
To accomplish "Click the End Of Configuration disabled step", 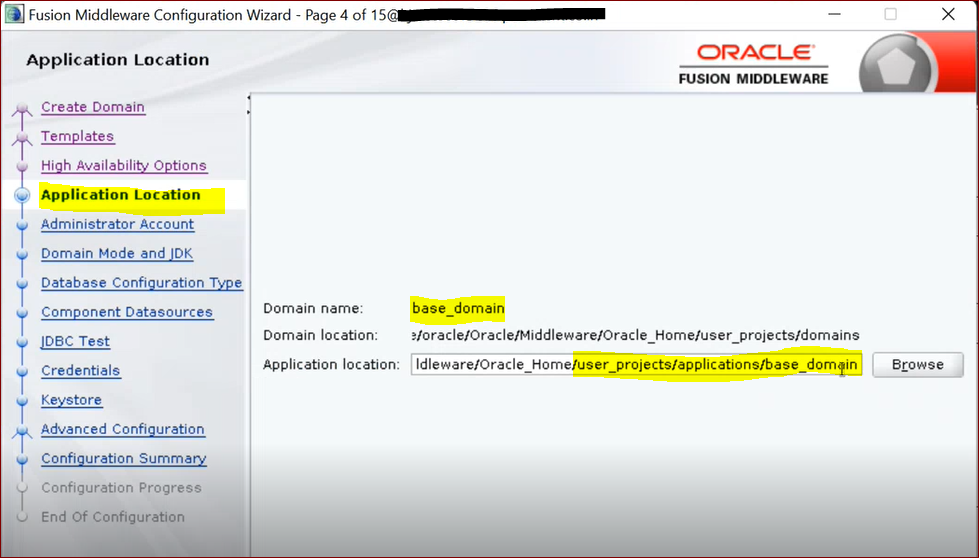I will tap(113, 517).
